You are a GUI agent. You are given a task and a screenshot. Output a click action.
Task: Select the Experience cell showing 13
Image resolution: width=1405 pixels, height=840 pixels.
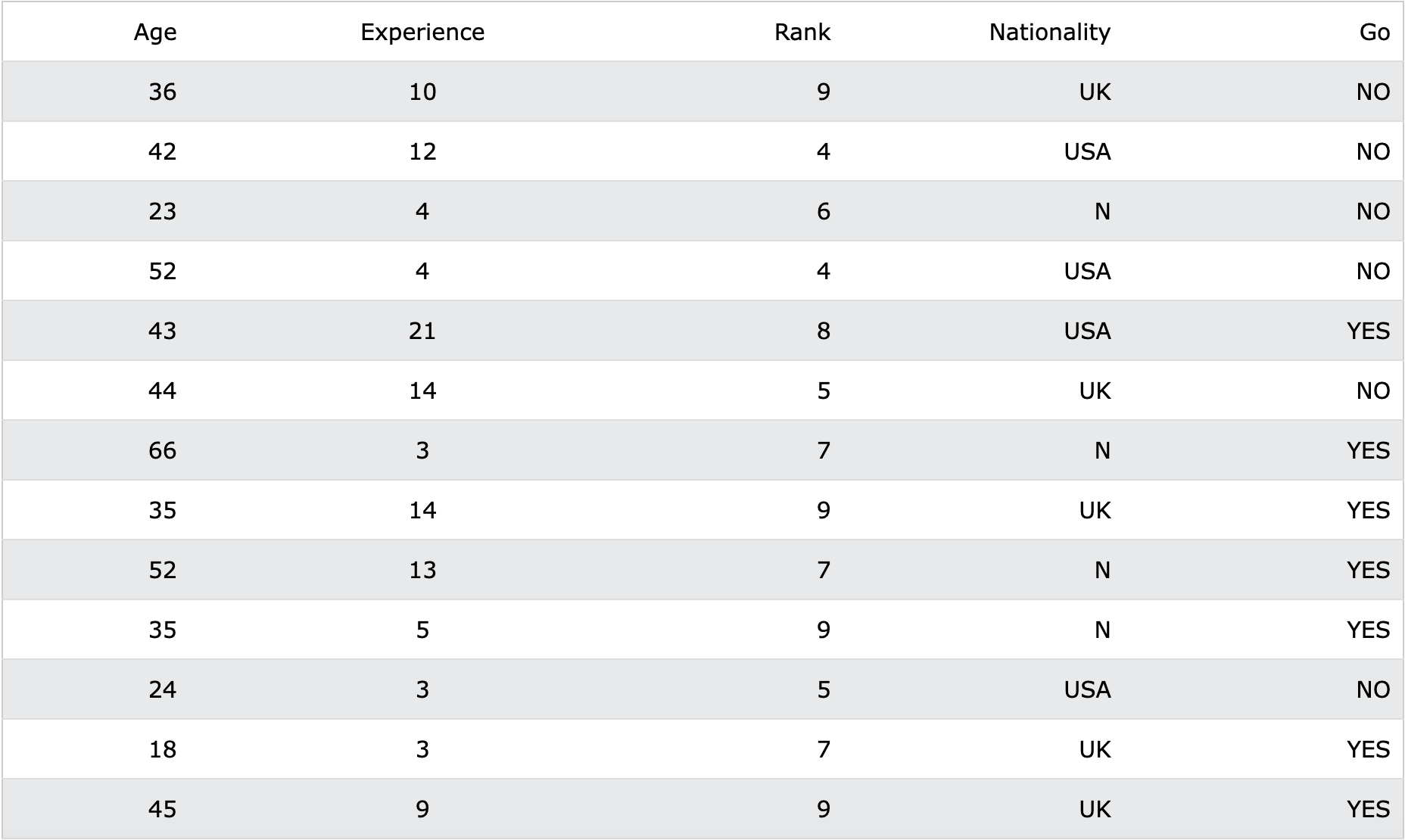tap(422, 570)
